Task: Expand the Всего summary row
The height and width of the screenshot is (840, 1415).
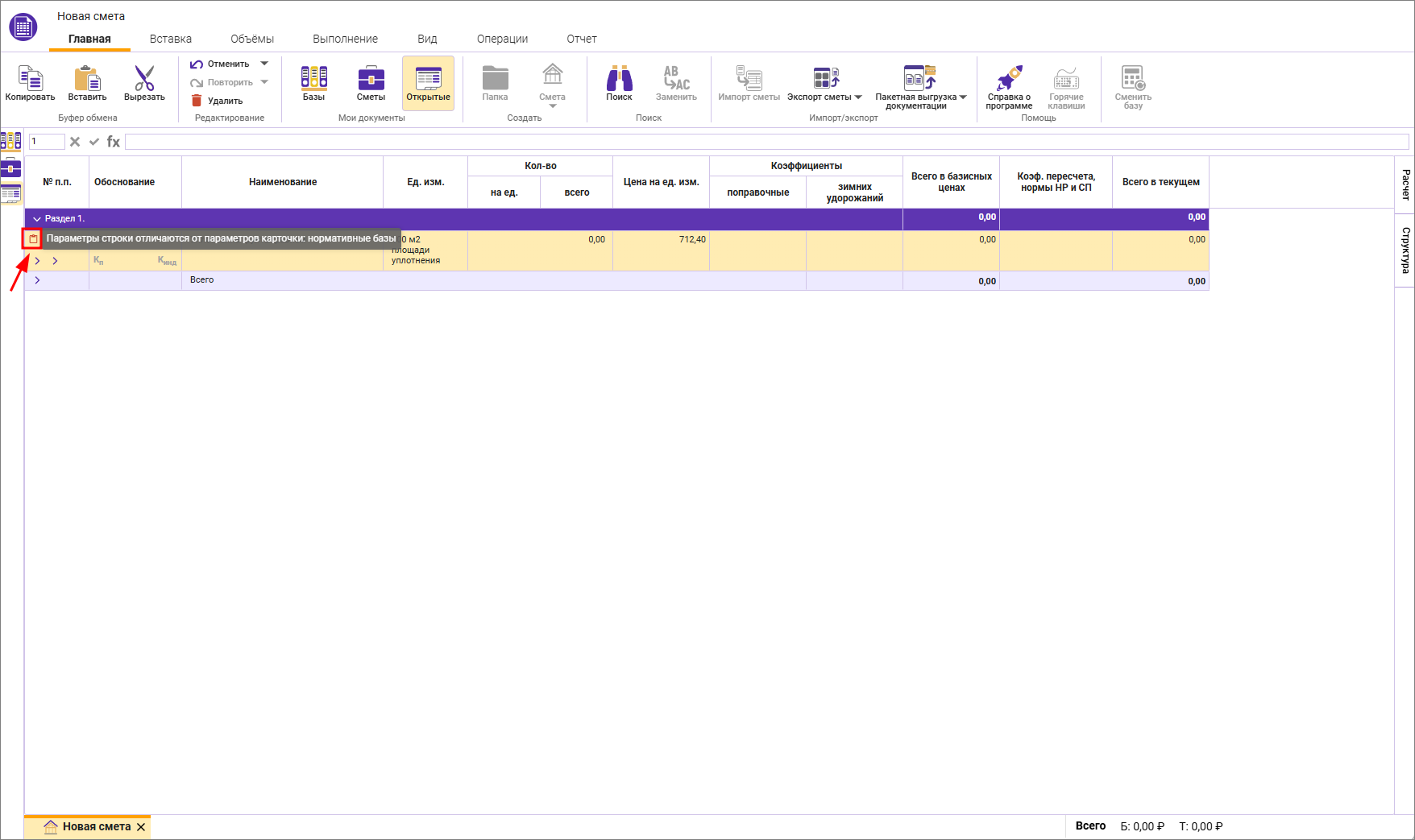Action: tap(37, 280)
